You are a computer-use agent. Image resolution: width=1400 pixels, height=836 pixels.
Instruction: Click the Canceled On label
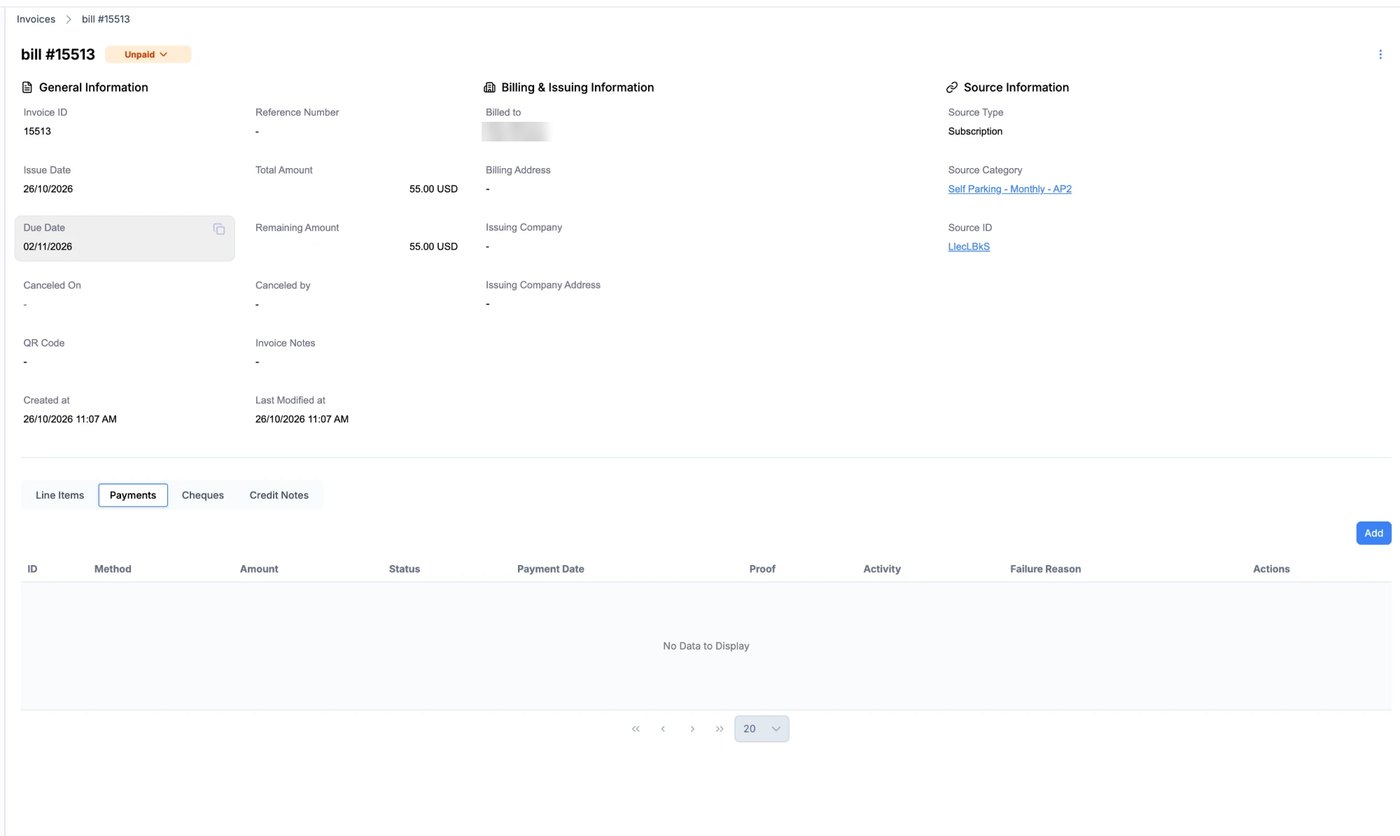coord(52,285)
